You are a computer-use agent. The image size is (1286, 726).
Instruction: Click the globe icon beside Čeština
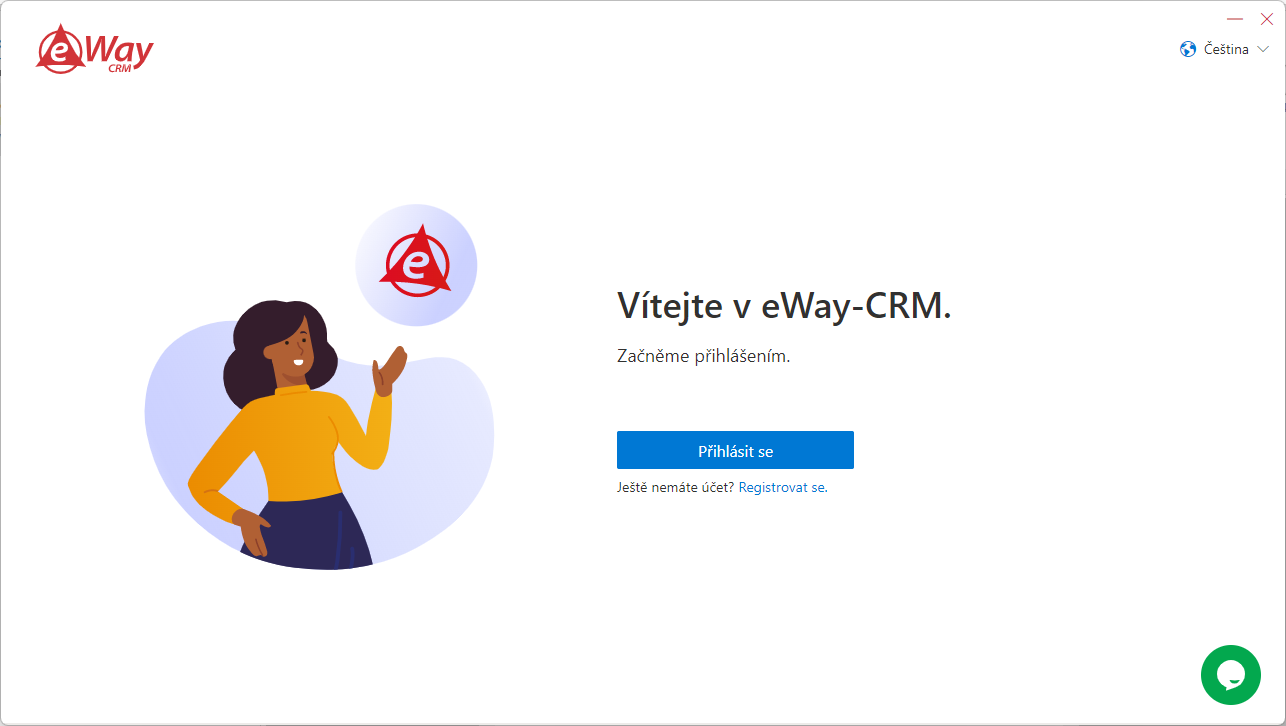pyautogui.click(x=1188, y=49)
